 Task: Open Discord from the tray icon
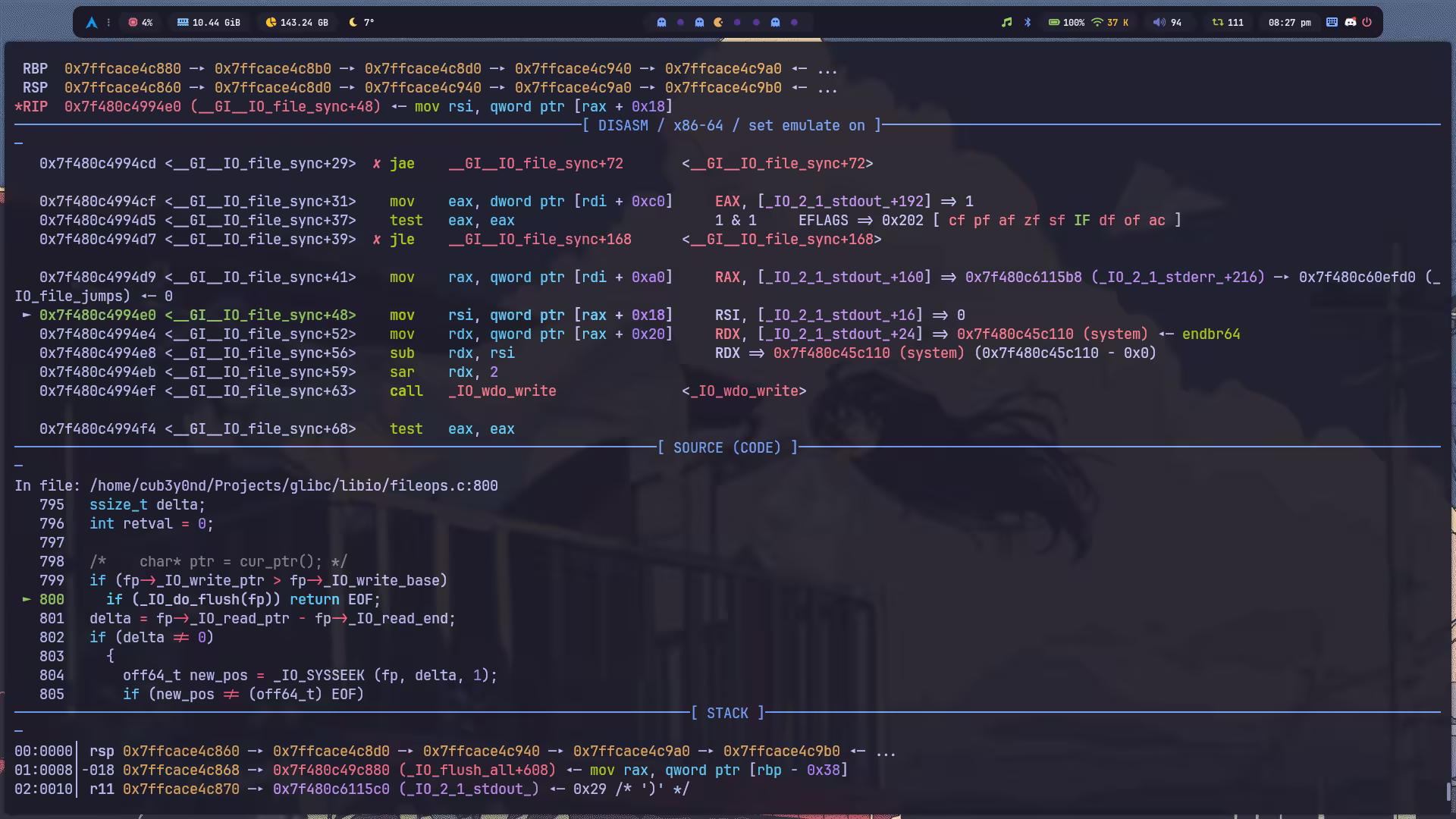(x=1350, y=23)
